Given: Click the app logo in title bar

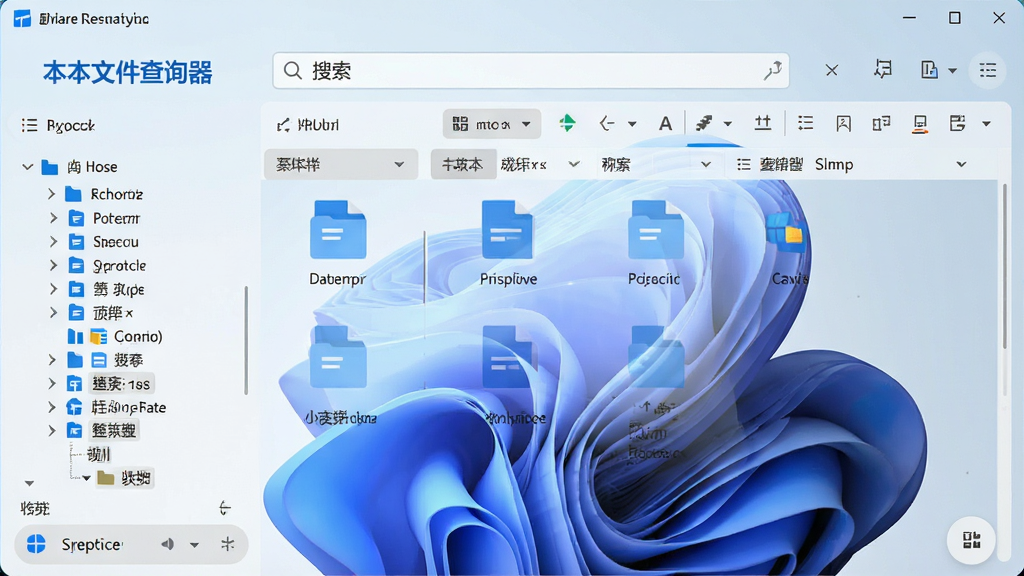Looking at the screenshot, I should [22, 18].
